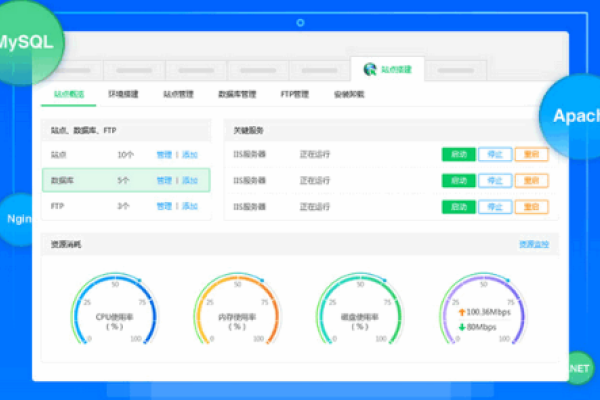The height and width of the screenshot is (400, 600).
Task: Open the 环境搭建 sub-tab
Action: pos(123,94)
